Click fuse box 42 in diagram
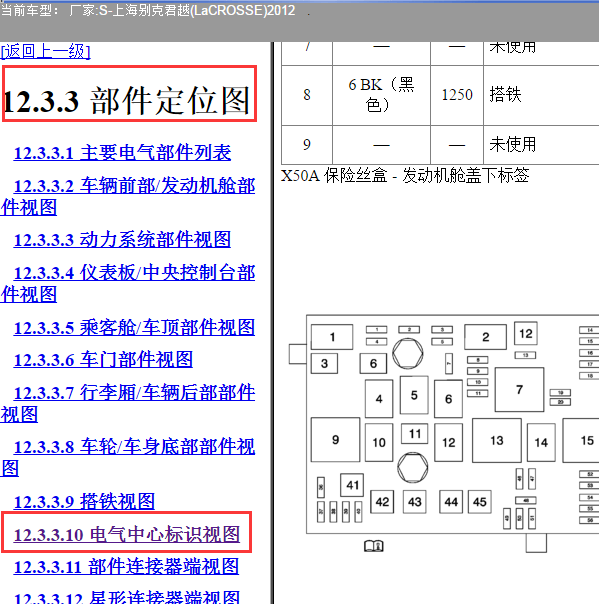 [x=382, y=502]
